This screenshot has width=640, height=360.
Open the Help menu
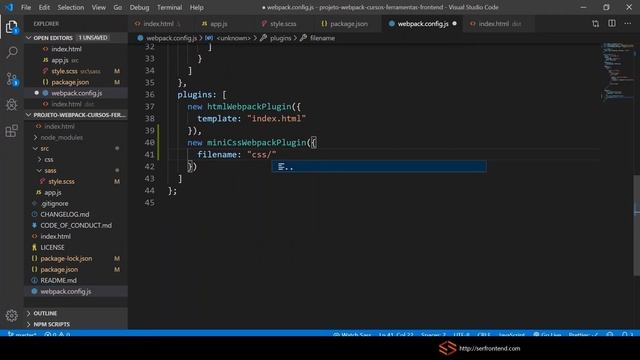click(196, 7)
